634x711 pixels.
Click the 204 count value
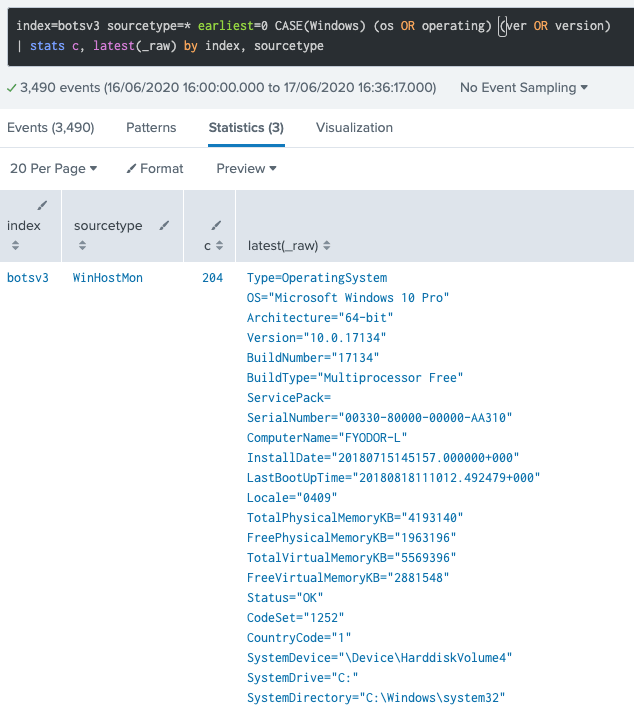[212, 278]
